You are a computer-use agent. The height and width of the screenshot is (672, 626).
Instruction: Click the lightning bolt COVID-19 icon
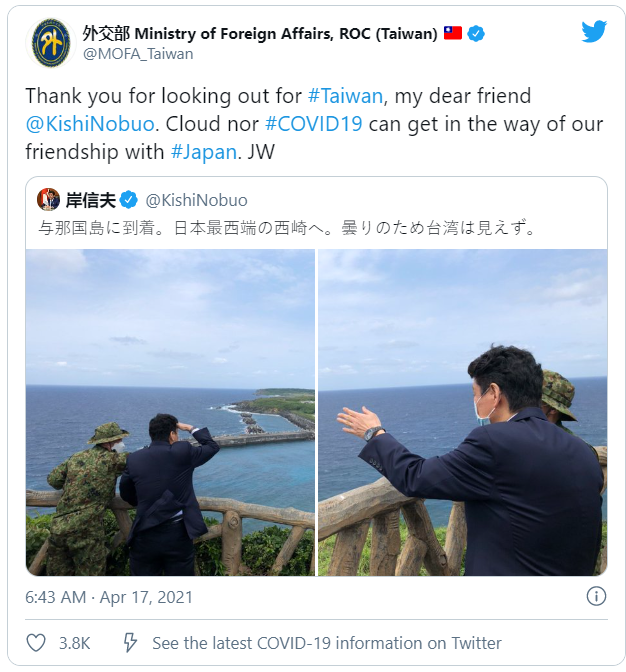point(130,642)
